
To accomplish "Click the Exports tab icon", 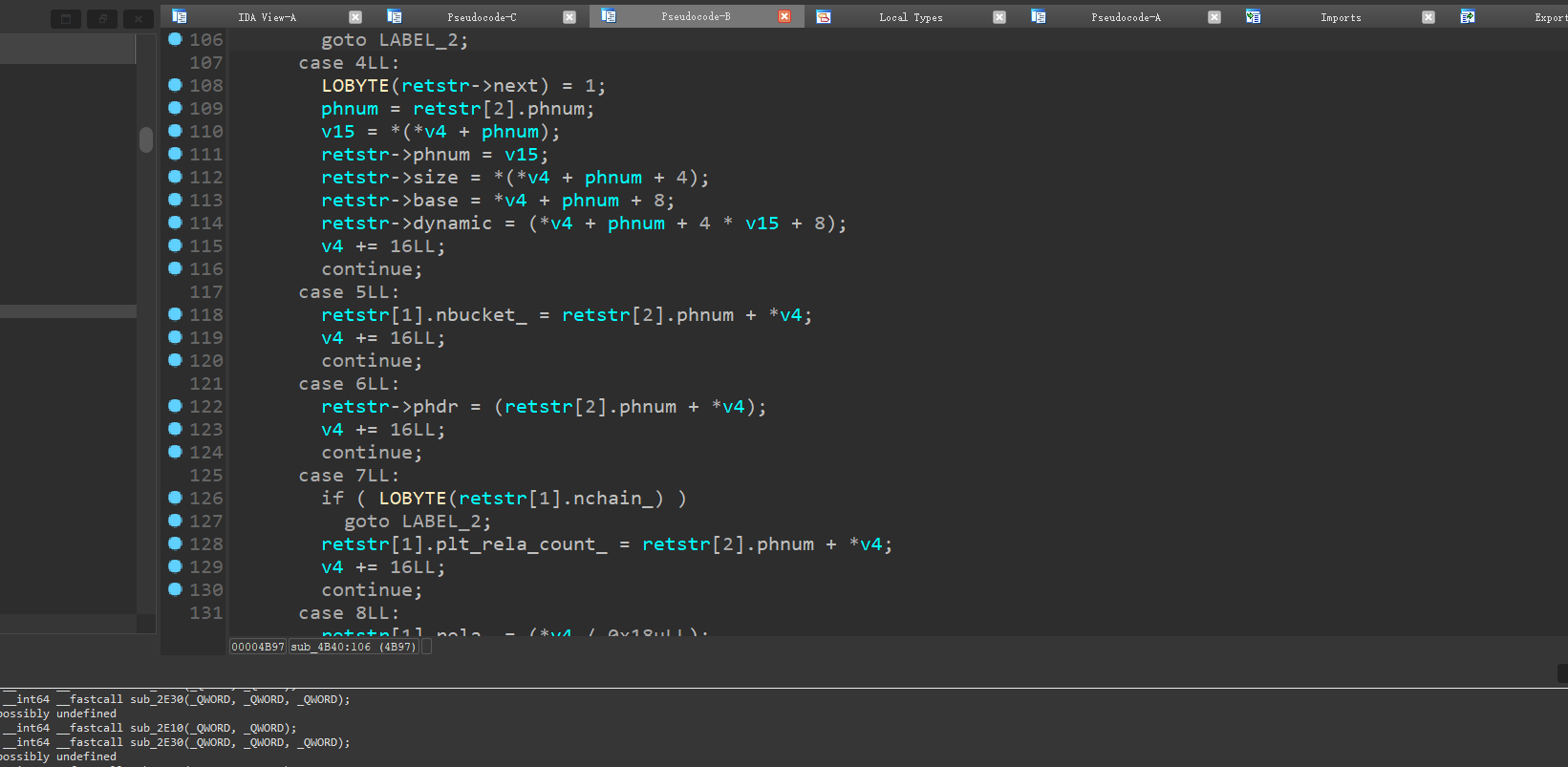I will 1468,16.
